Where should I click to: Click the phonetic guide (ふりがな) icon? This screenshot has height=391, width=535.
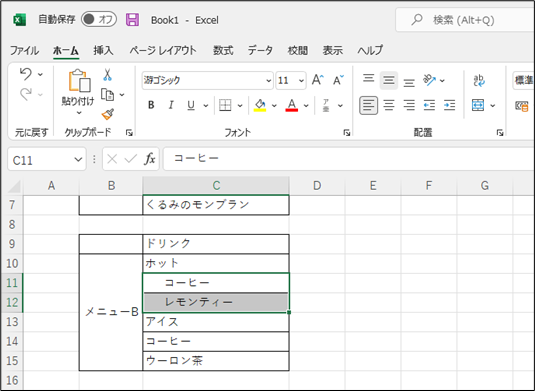326,105
